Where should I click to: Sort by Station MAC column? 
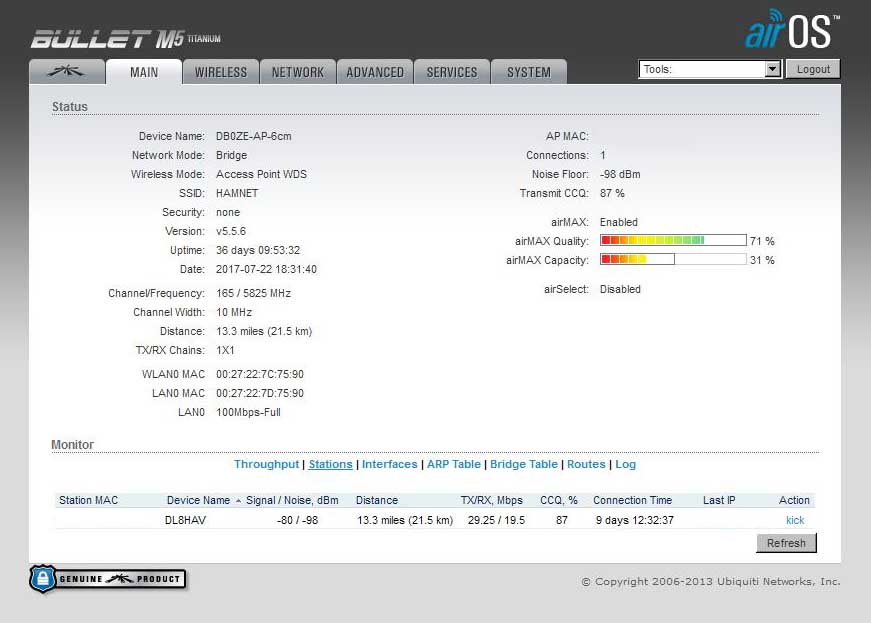[88, 500]
